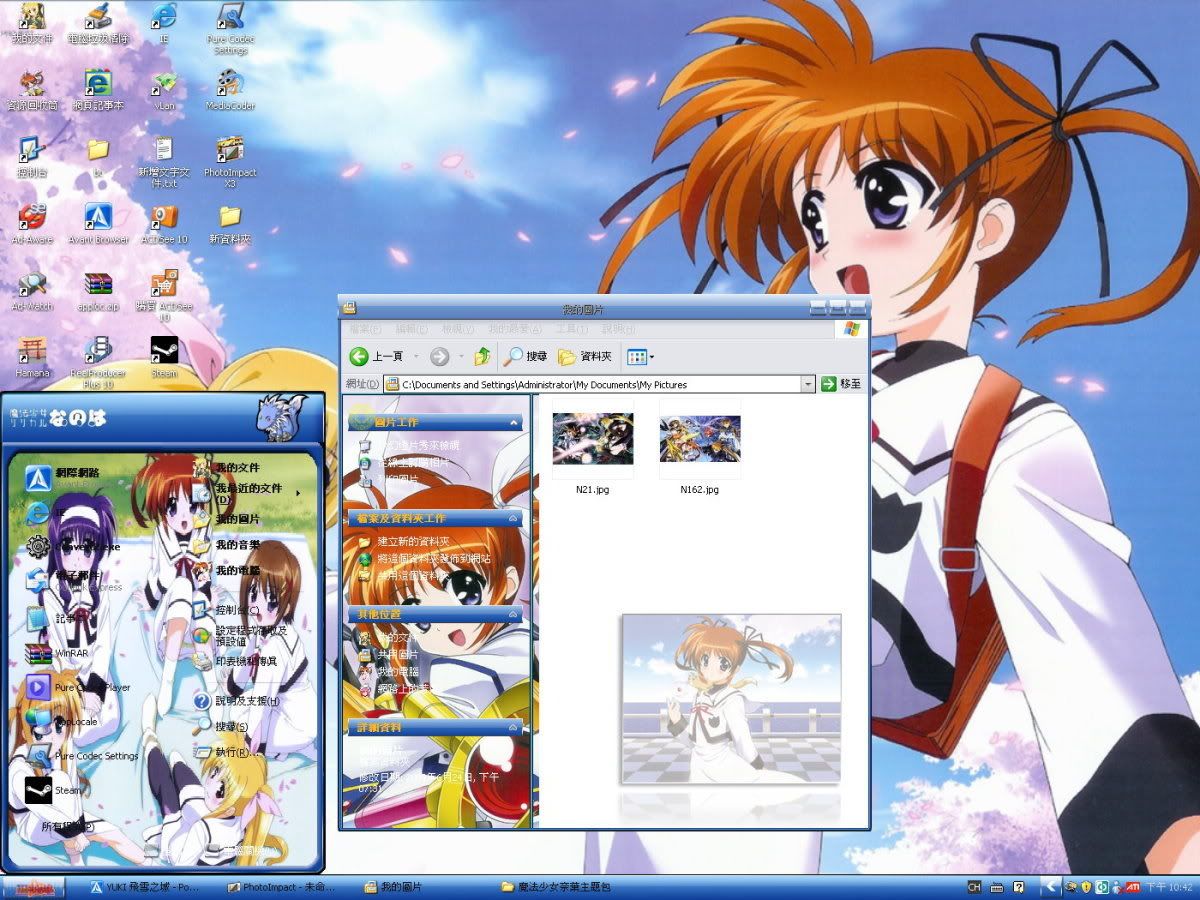The height and width of the screenshot is (900, 1200).
Task: Collapse the 圖片工作 panel
Action: [515, 423]
